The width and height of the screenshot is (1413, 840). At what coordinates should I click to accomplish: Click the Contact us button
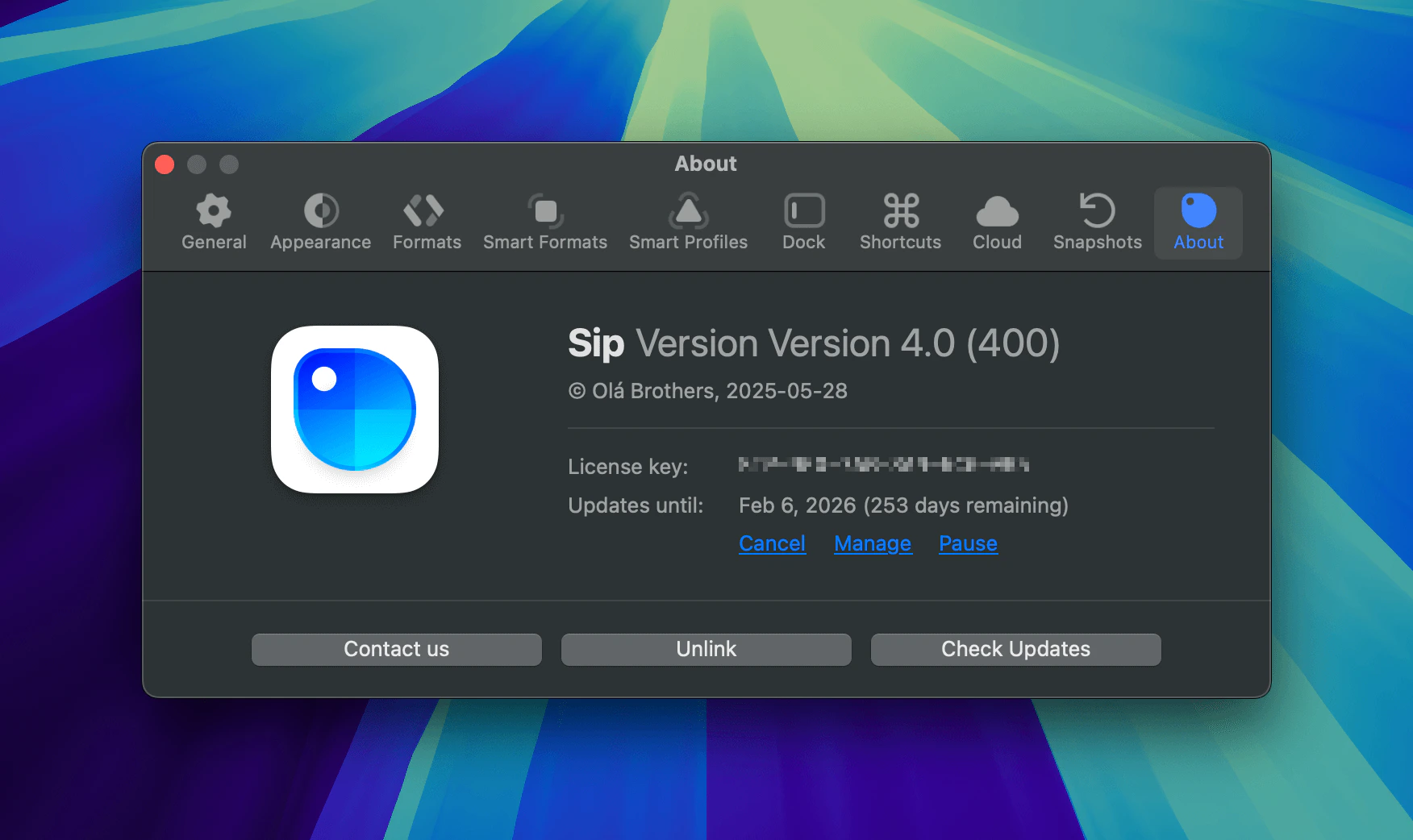(397, 650)
